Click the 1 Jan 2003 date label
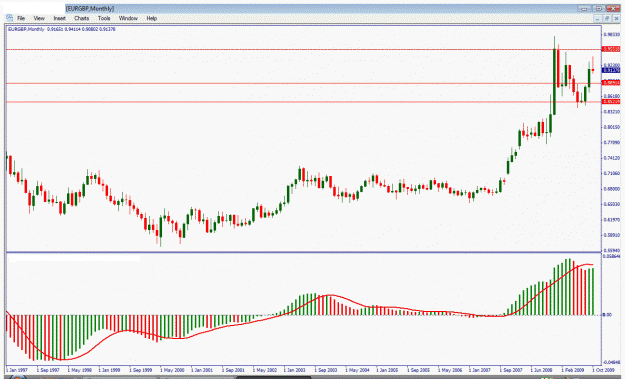 (295, 370)
